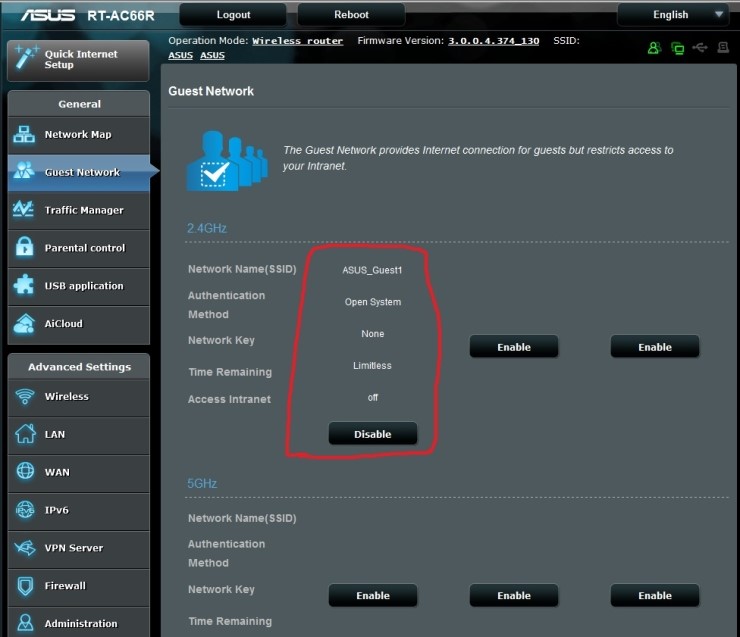Screen dimensions: 740x637
Task: Enable the rightmost 2.4GHz guest network
Action: (655, 347)
